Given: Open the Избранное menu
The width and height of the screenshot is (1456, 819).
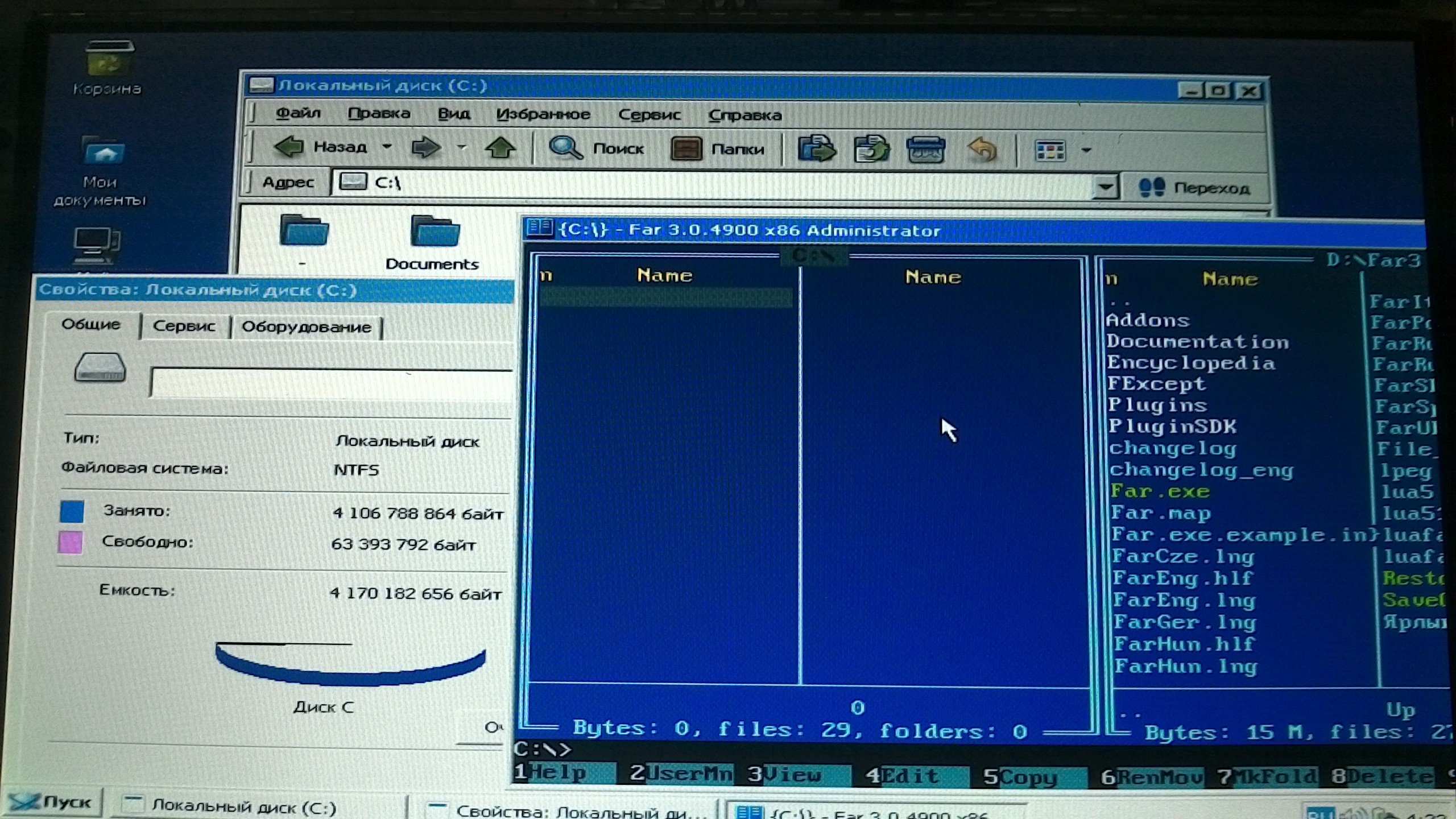Looking at the screenshot, I should (x=543, y=114).
